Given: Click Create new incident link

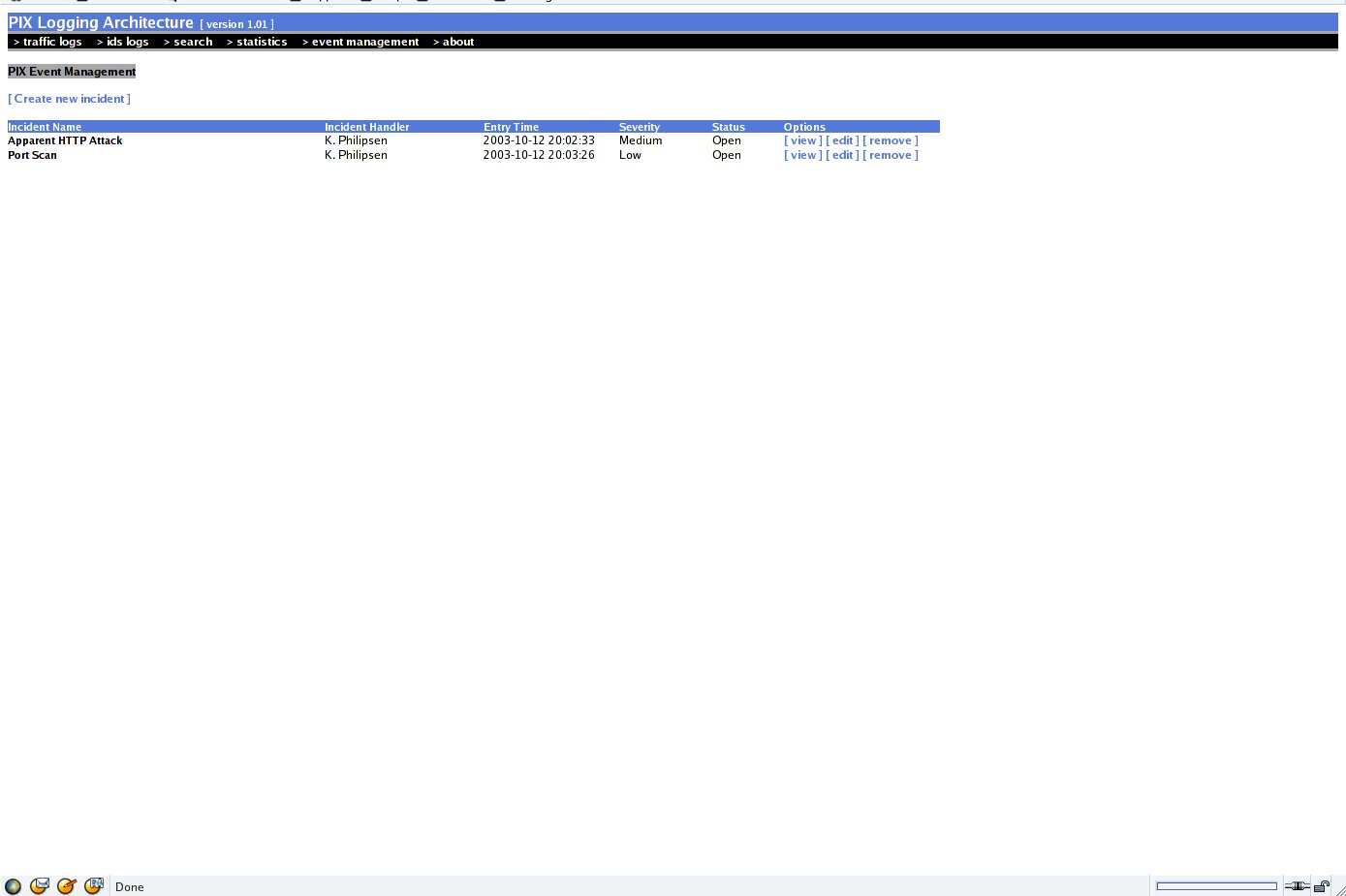Looking at the screenshot, I should point(69,99).
